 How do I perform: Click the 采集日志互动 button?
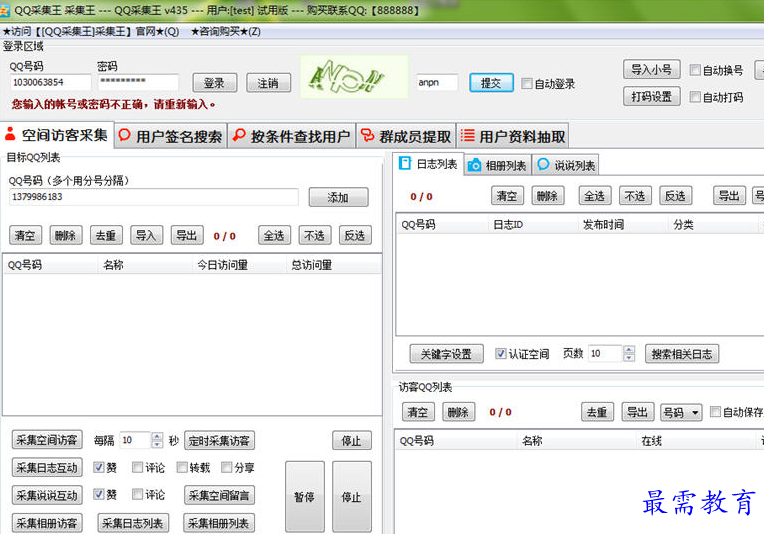pos(47,468)
